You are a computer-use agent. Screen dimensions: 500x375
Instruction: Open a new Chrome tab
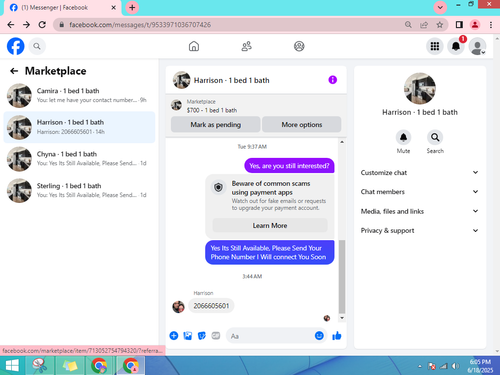pyautogui.click(x=132, y=7)
